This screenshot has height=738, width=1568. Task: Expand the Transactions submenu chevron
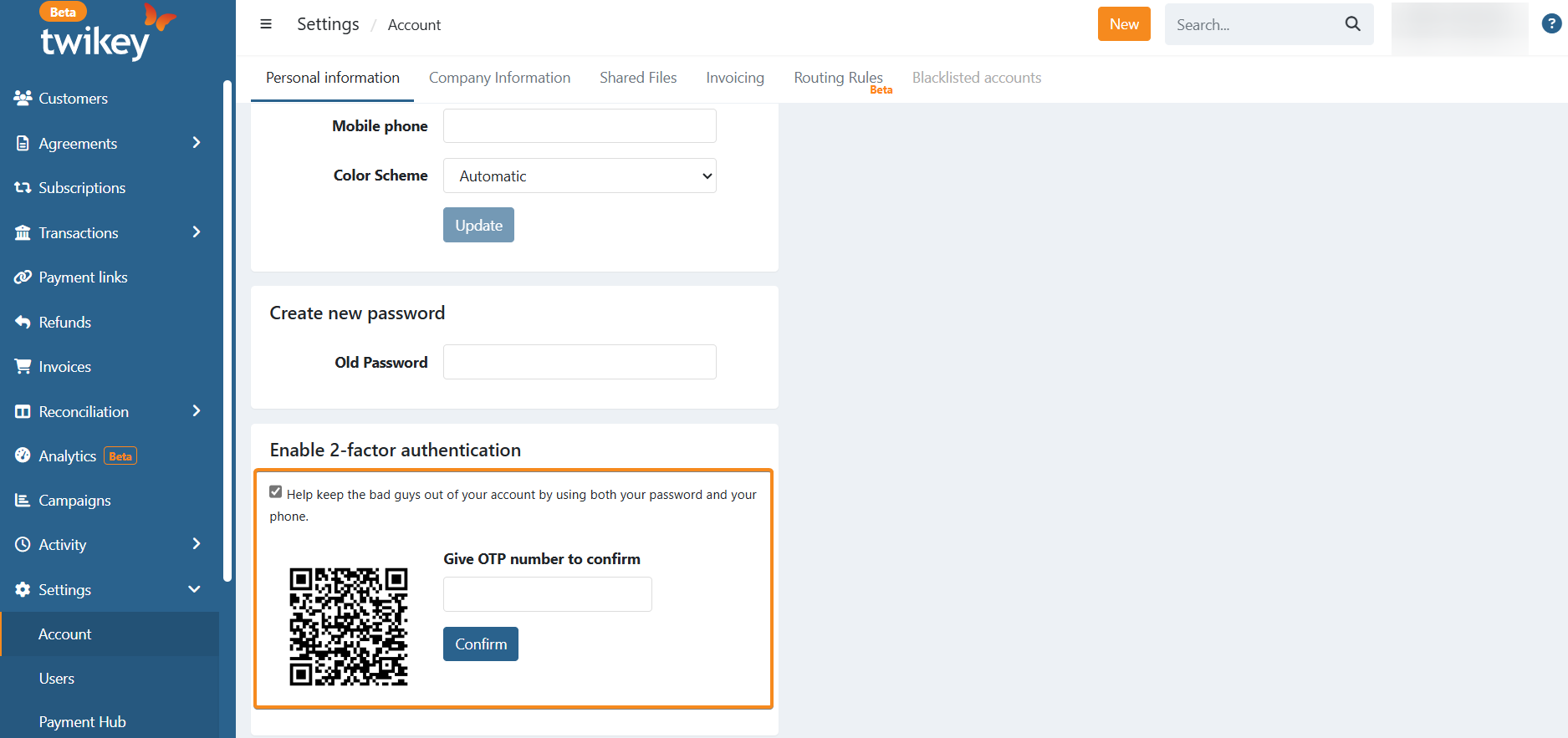pos(197,232)
